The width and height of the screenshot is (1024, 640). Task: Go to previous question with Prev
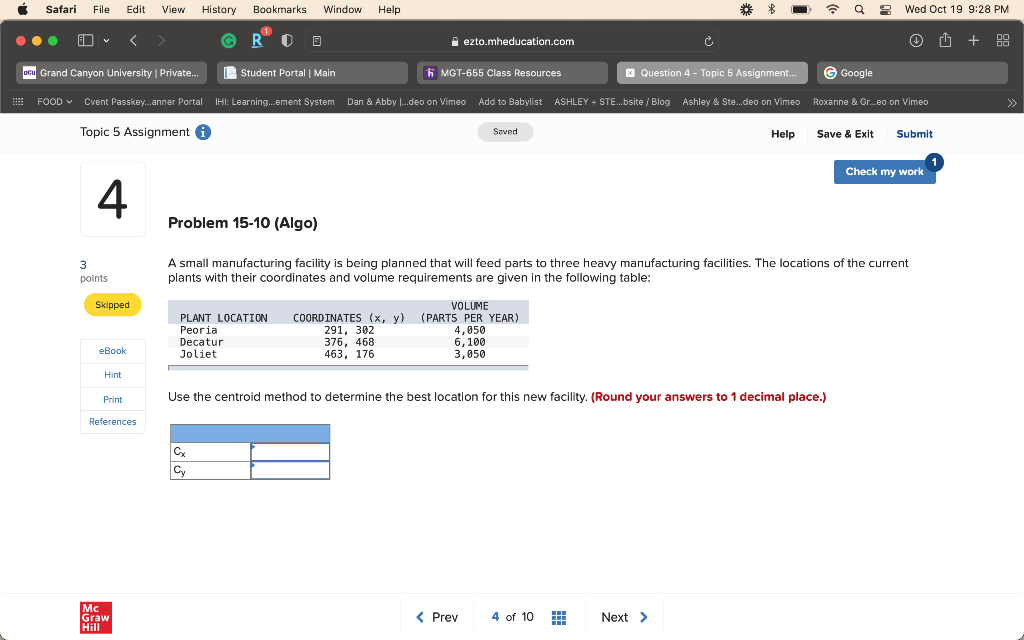coord(437,617)
